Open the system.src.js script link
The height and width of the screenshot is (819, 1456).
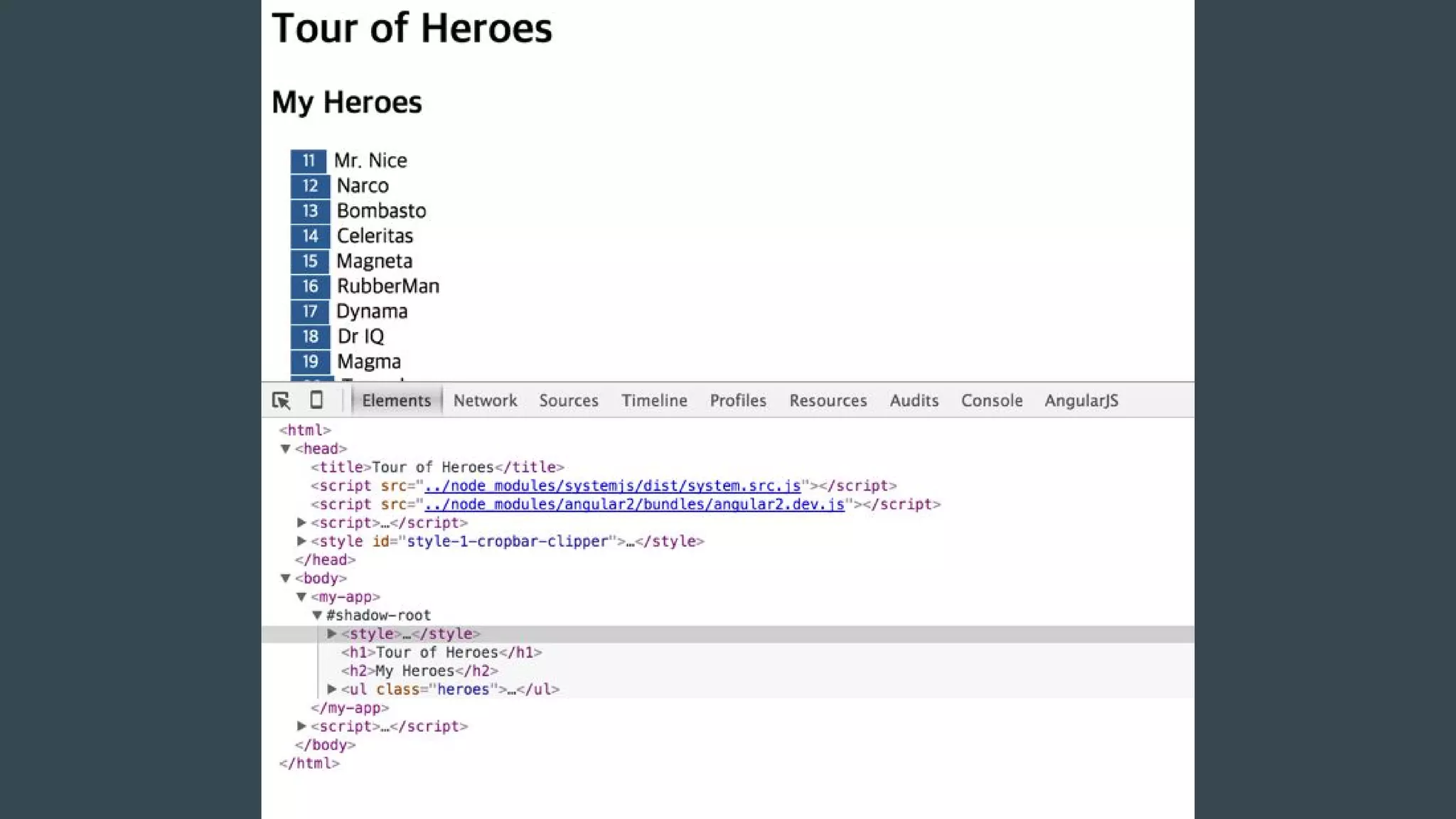[x=612, y=486]
